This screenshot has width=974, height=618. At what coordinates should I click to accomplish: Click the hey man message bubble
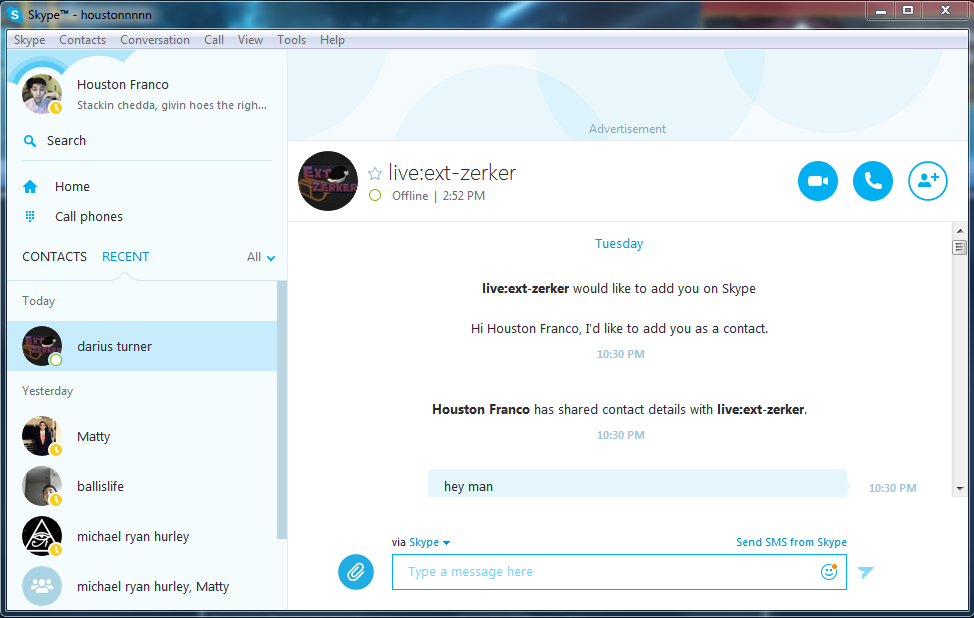tap(637, 484)
